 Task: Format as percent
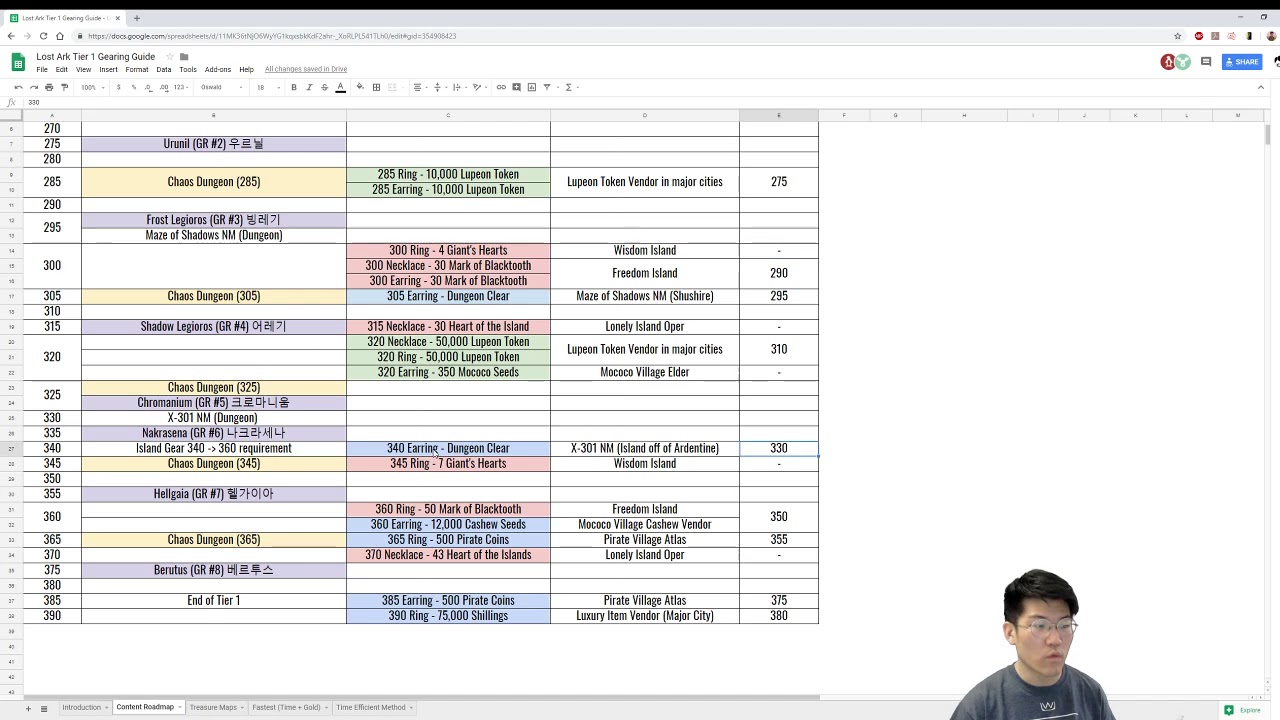(x=133, y=87)
